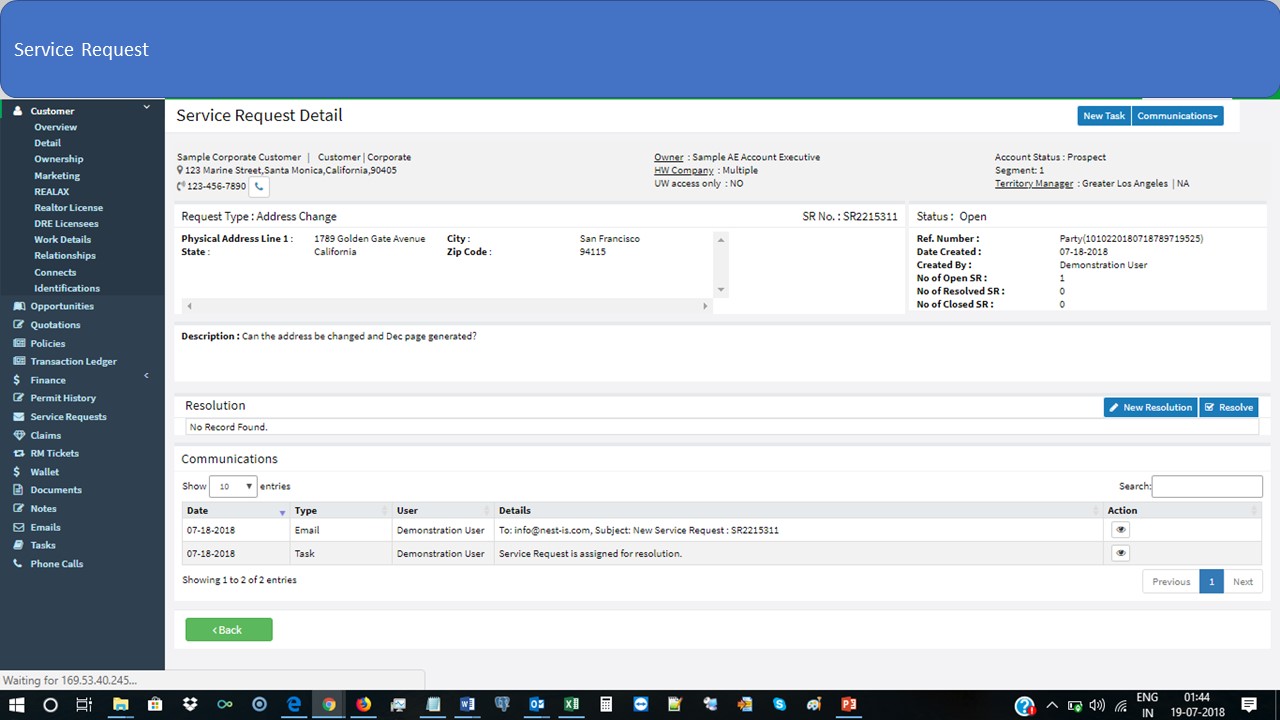Image resolution: width=1280 pixels, height=720 pixels.
Task: Select Service Requests in the sidebar
Action: 68,417
